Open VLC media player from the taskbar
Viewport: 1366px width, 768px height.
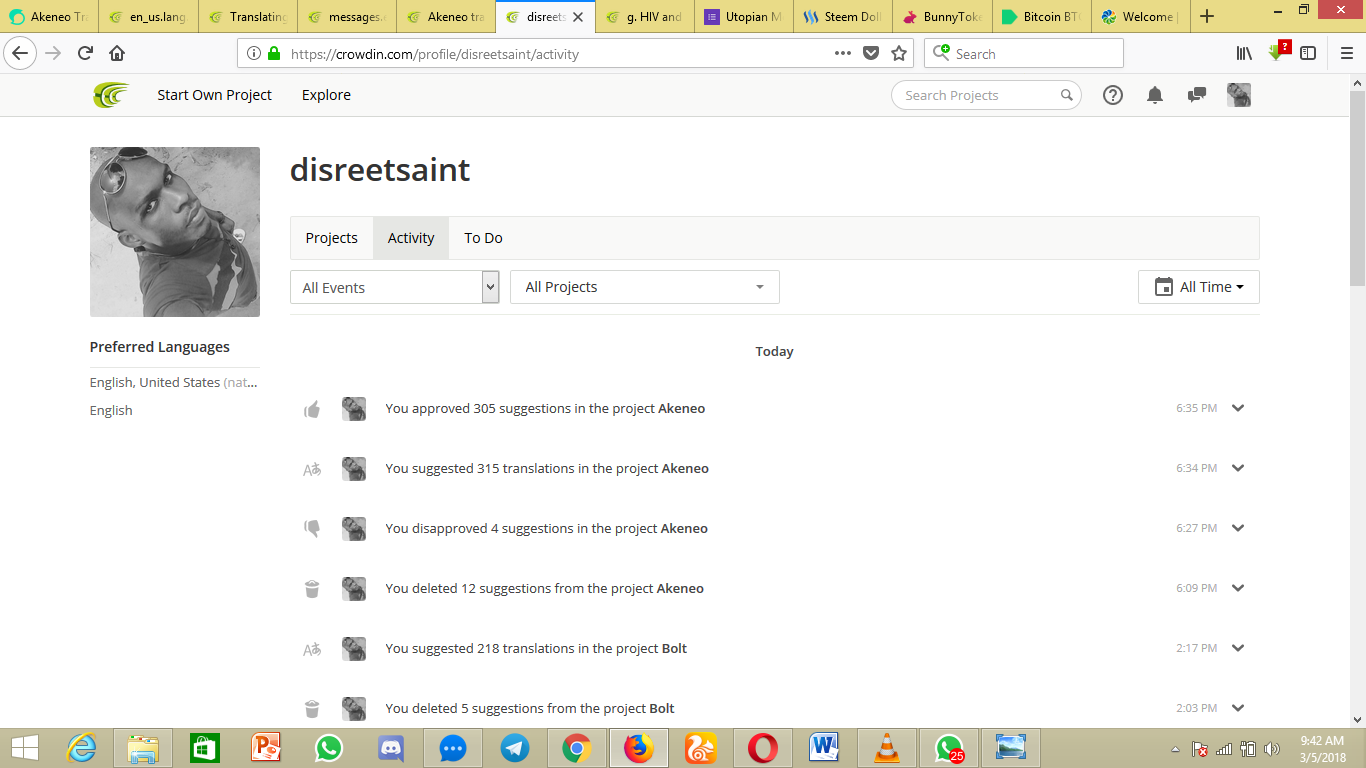pyautogui.click(x=886, y=748)
